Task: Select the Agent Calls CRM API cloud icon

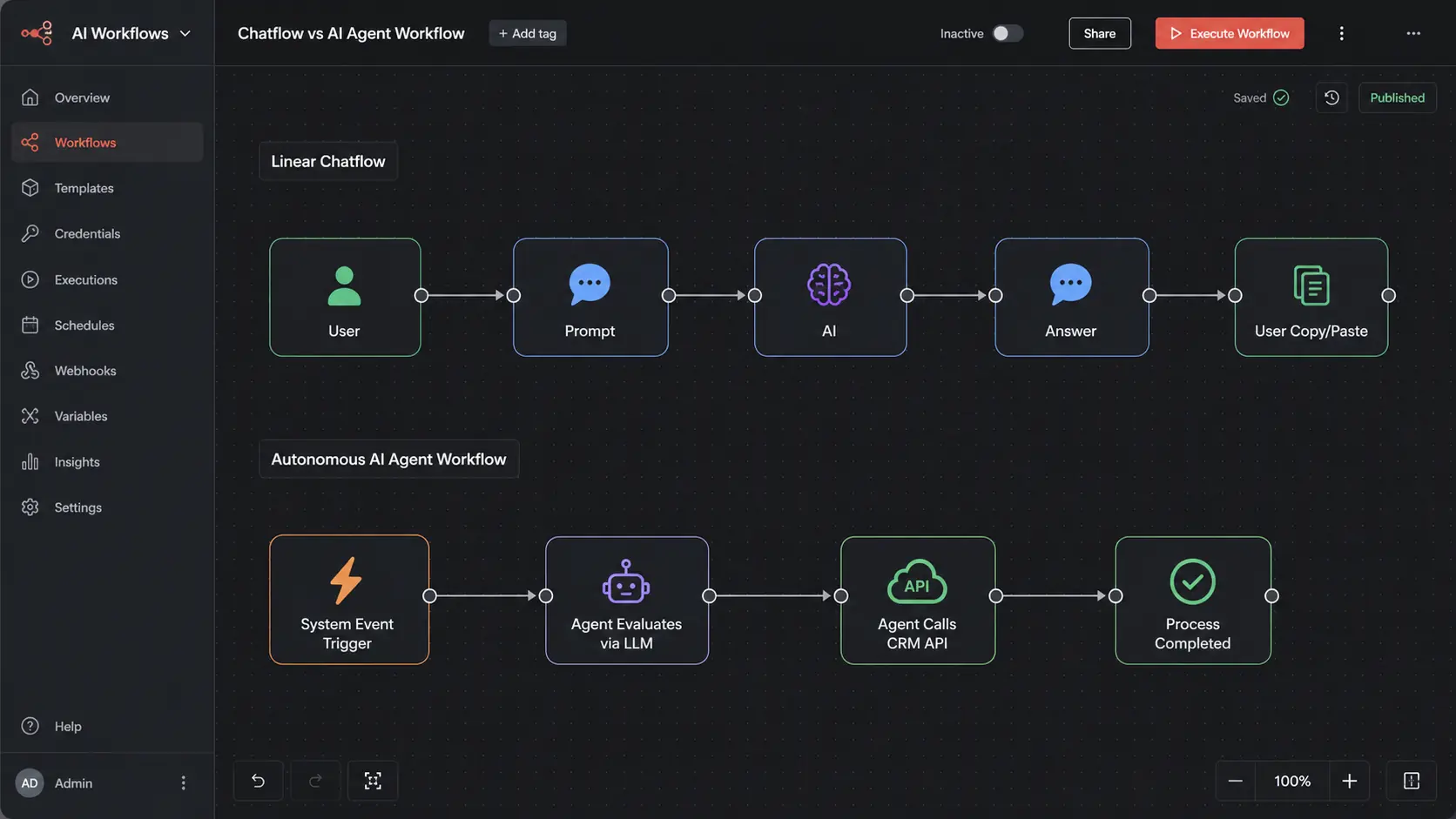Action: click(917, 581)
